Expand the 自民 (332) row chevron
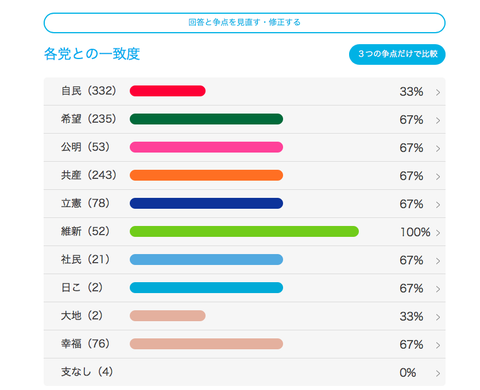The width and height of the screenshot is (480, 390). tap(438, 92)
